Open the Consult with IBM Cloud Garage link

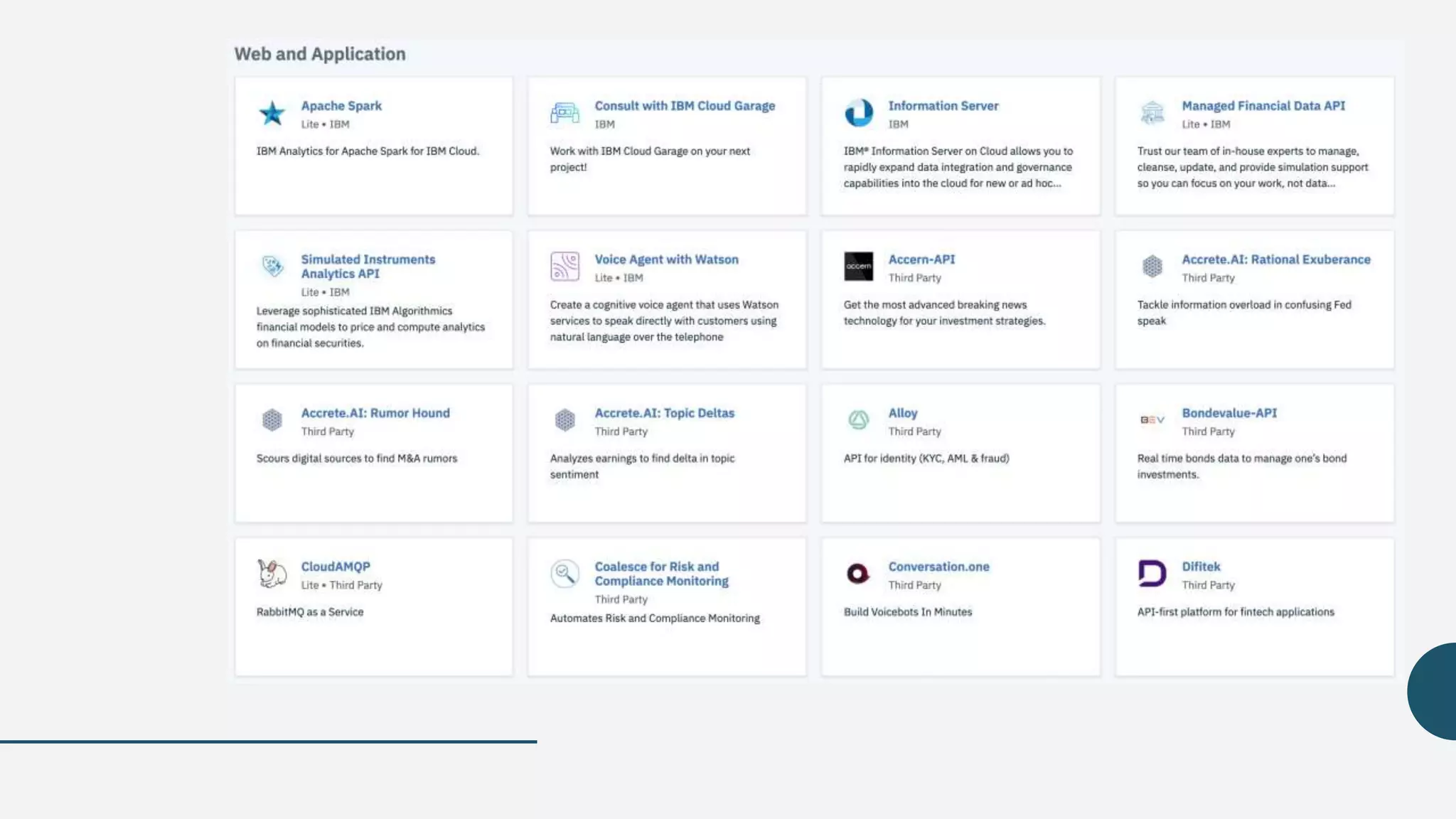pyautogui.click(x=685, y=106)
